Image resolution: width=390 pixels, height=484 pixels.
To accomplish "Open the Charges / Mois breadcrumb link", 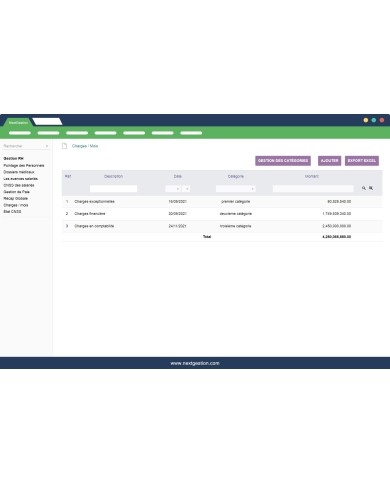I will pyautogui.click(x=85, y=146).
